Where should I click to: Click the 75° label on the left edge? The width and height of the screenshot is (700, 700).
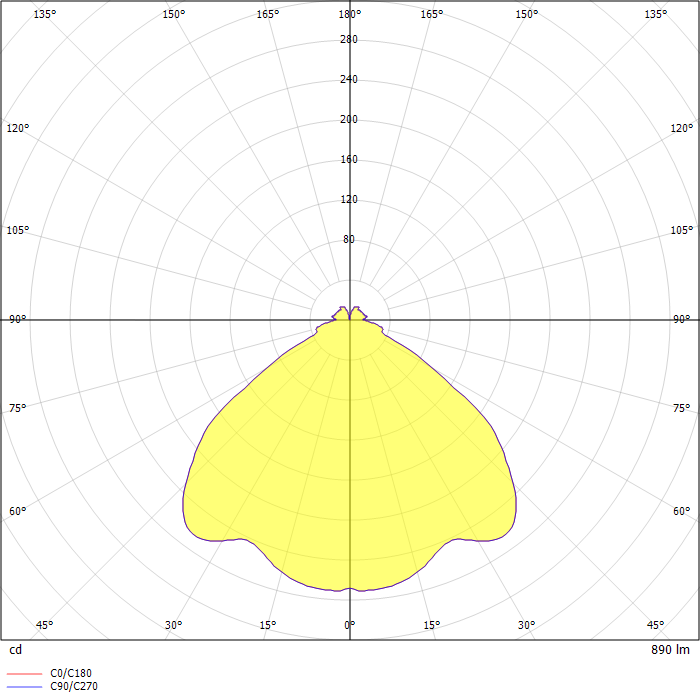[17, 408]
